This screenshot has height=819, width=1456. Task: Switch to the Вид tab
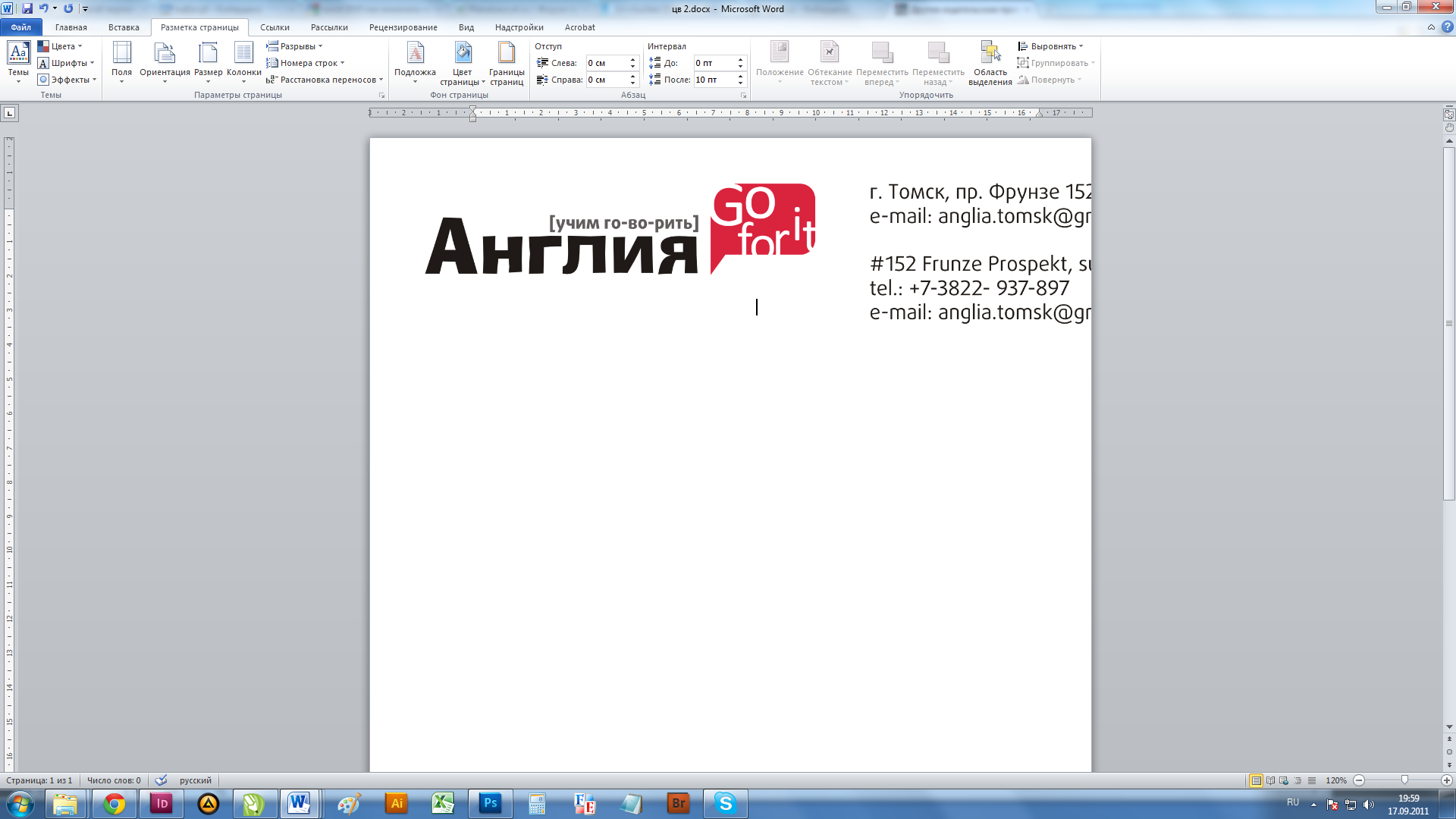coord(466,27)
